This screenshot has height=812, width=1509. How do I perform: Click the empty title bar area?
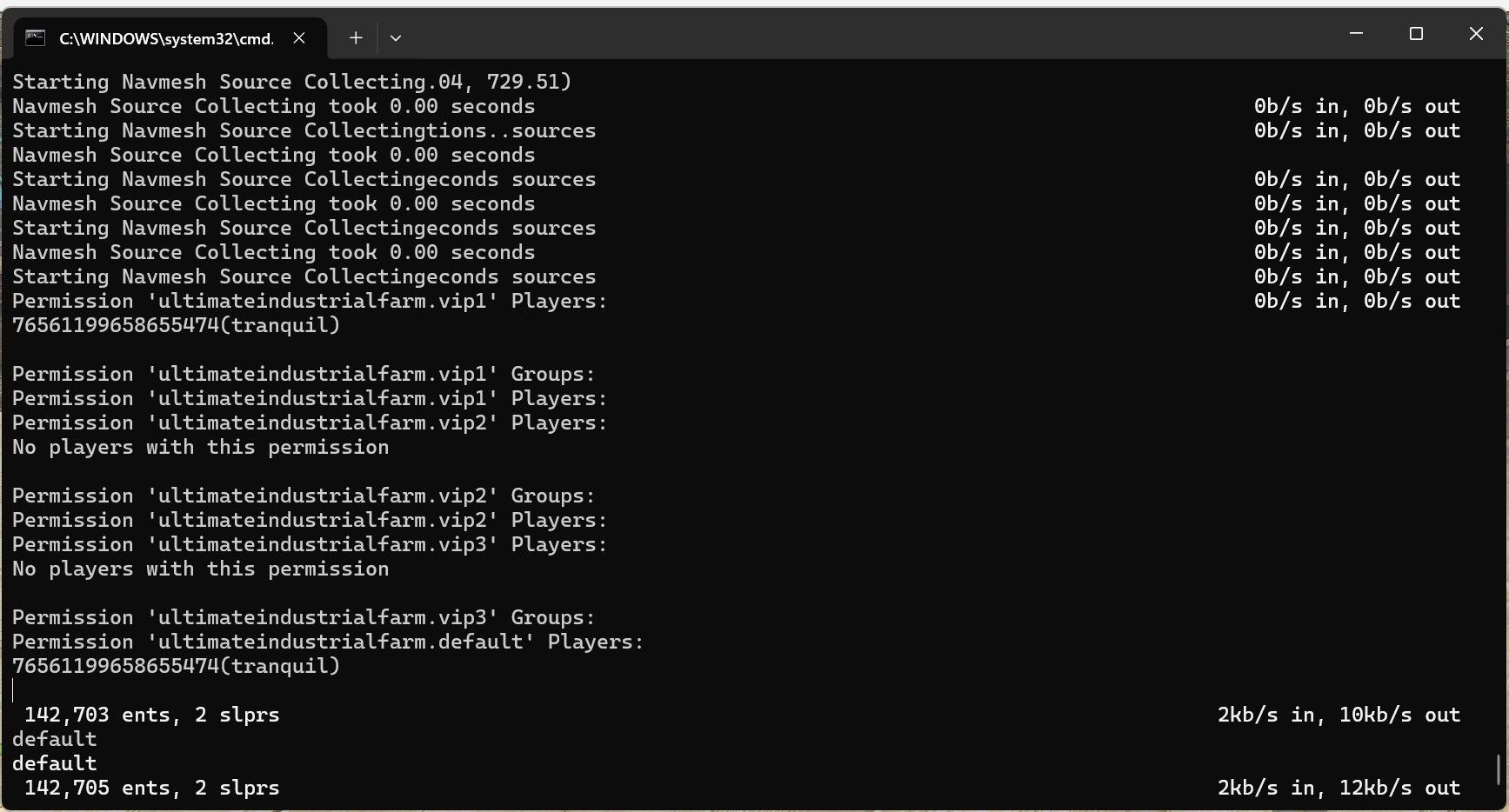point(870,35)
